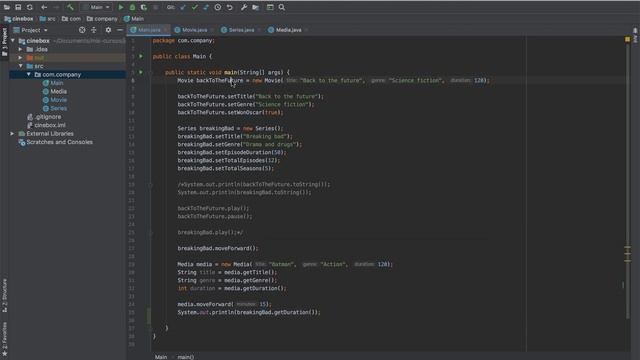
Task: Click the Save All toolbar icon
Action: [x=18, y=7]
